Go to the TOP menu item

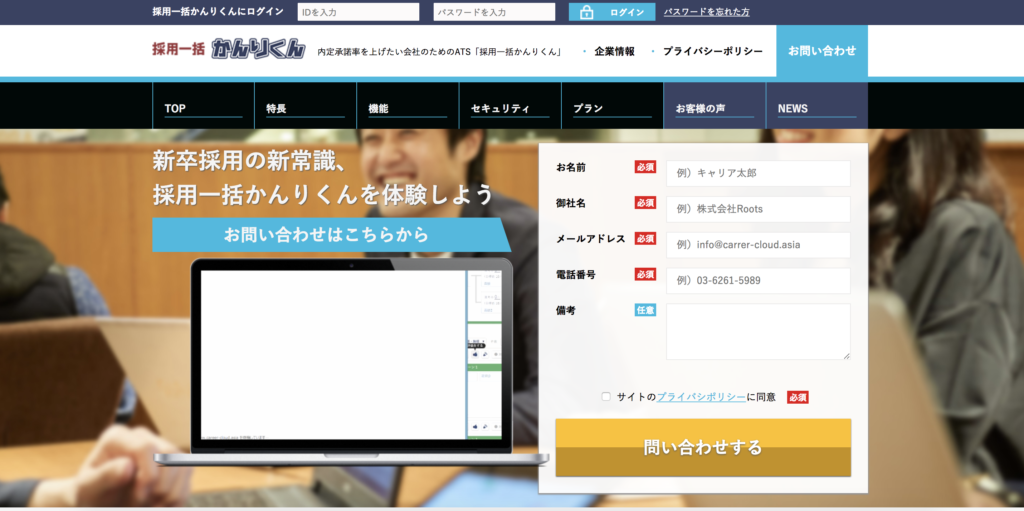pyautogui.click(x=203, y=106)
